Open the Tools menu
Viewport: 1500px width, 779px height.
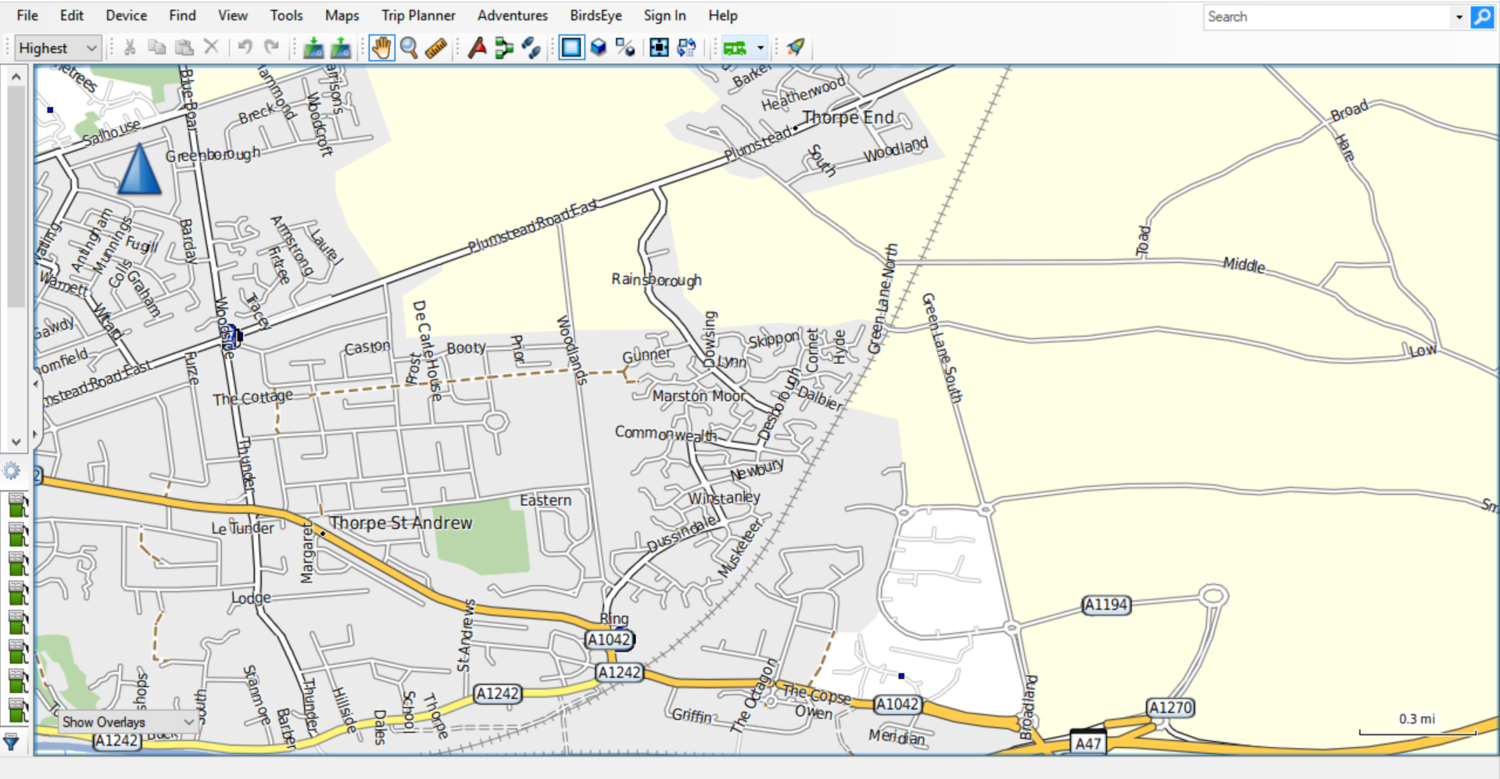286,15
